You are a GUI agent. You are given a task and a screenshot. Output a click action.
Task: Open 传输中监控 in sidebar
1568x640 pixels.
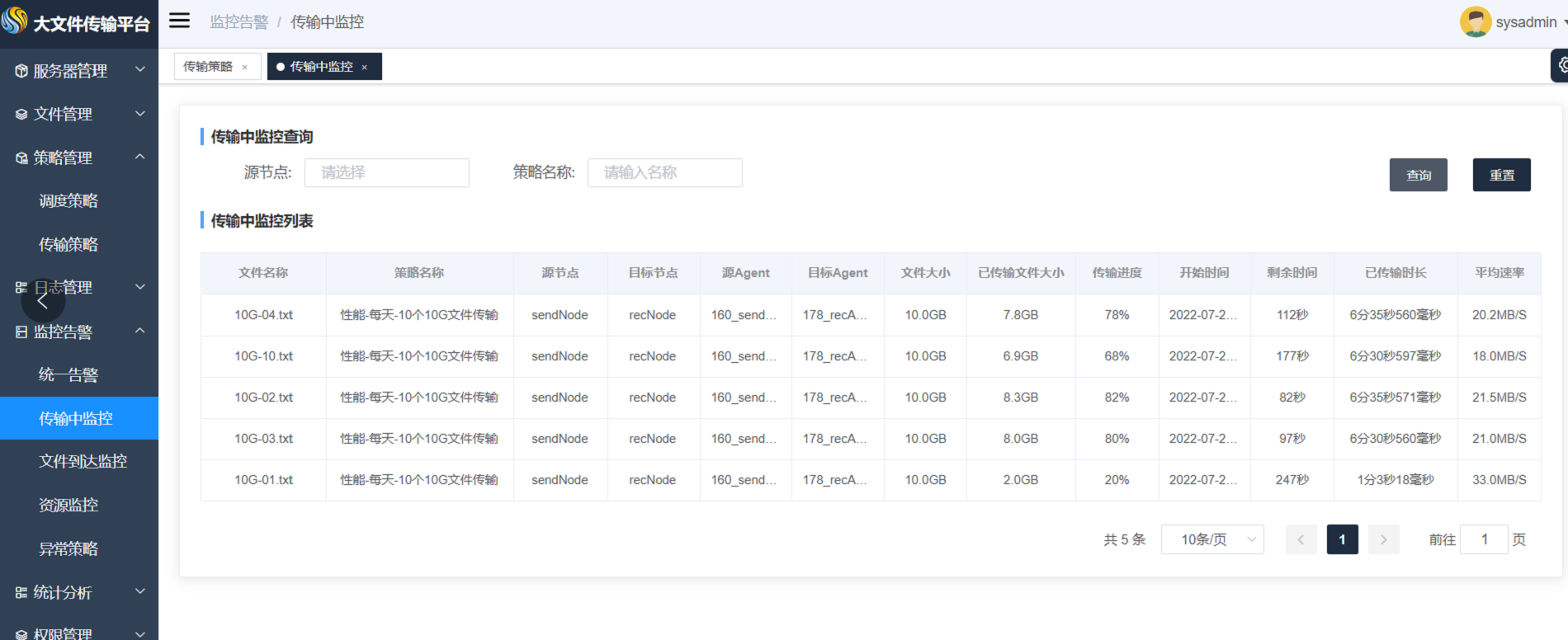[x=79, y=418]
